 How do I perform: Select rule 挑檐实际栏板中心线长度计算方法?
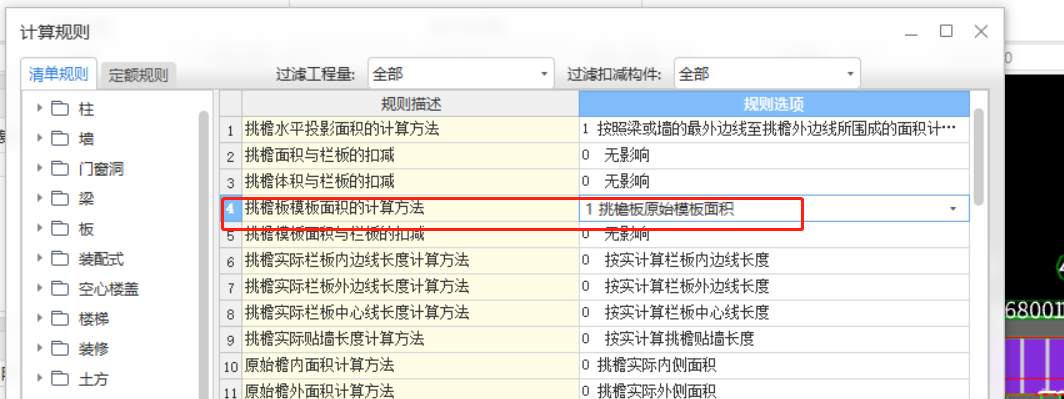point(411,313)
